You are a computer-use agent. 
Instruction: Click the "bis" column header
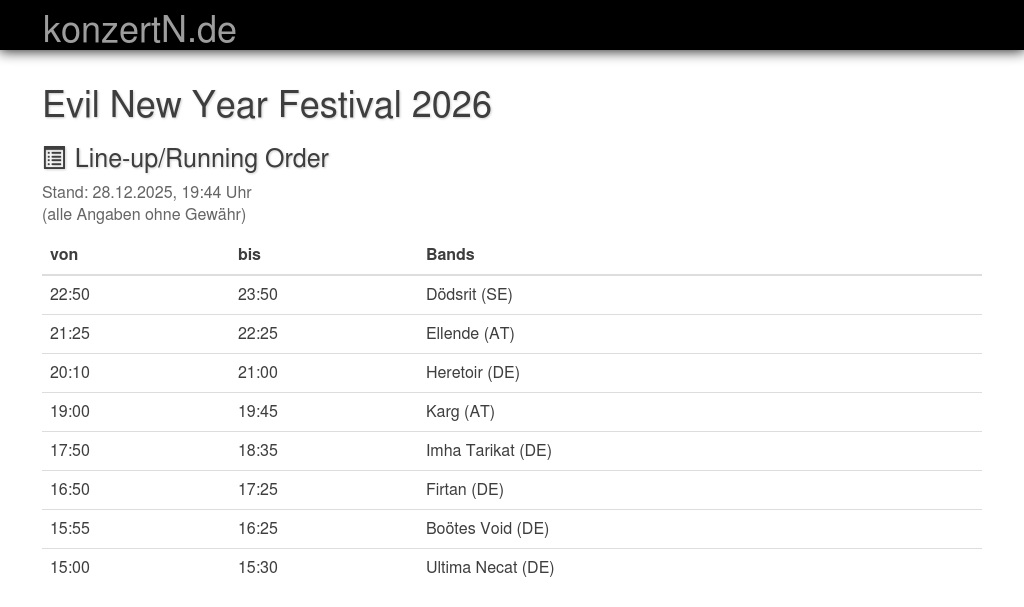(x=249, y=254)
